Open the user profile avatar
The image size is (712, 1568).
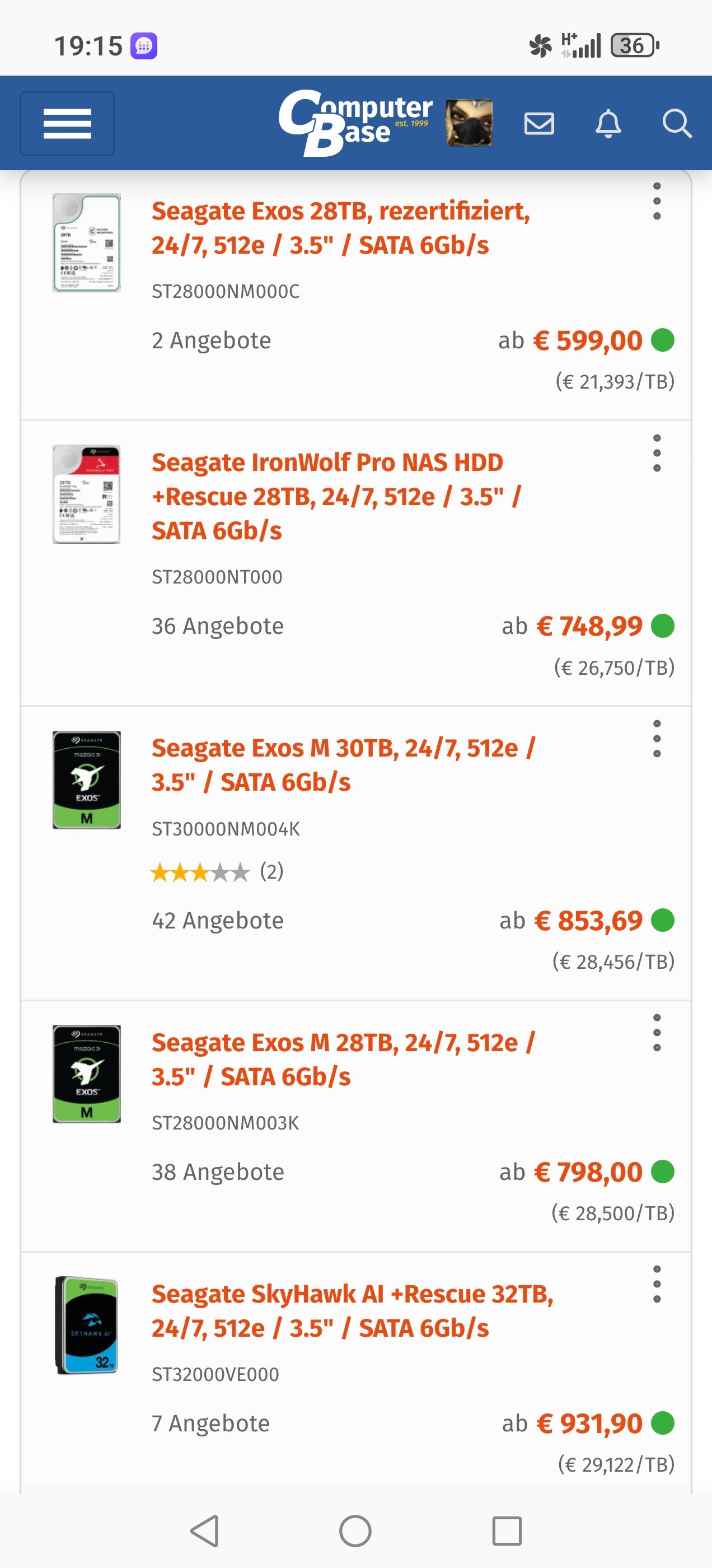coord(469,123)
